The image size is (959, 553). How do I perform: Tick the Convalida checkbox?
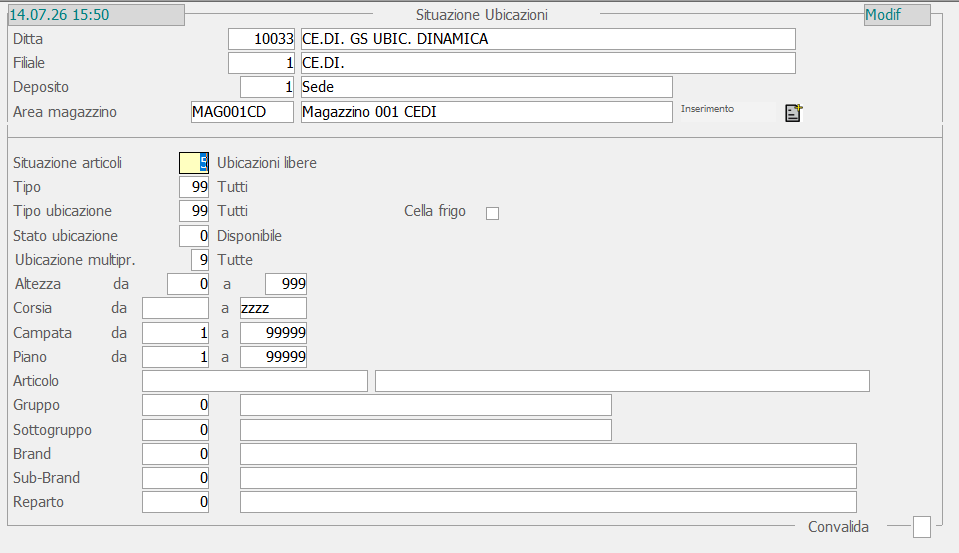922,527
